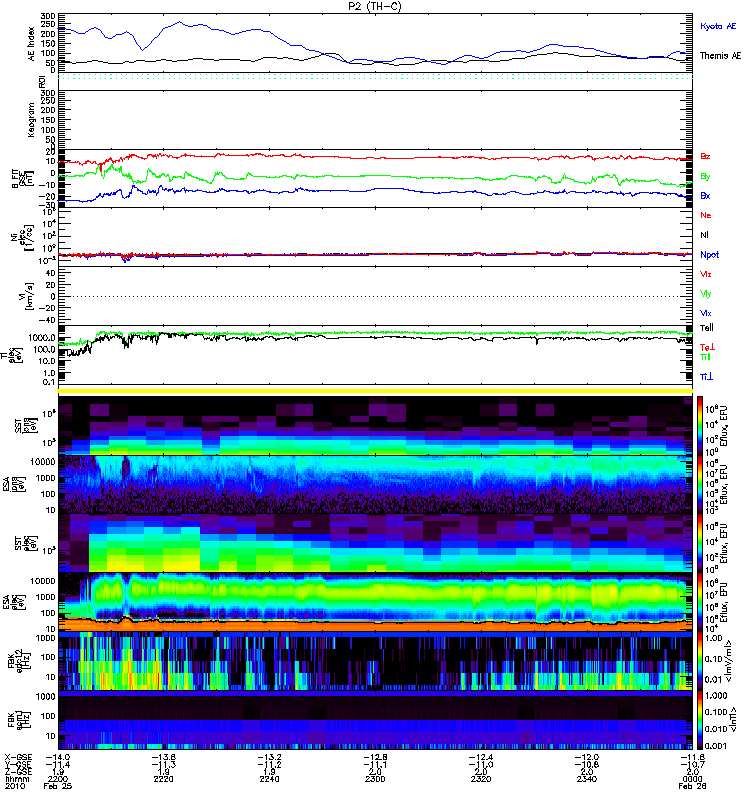Screen dimensions: 750x800
Task: Click the black Tell temperature legend label
Action: (707, 328)
